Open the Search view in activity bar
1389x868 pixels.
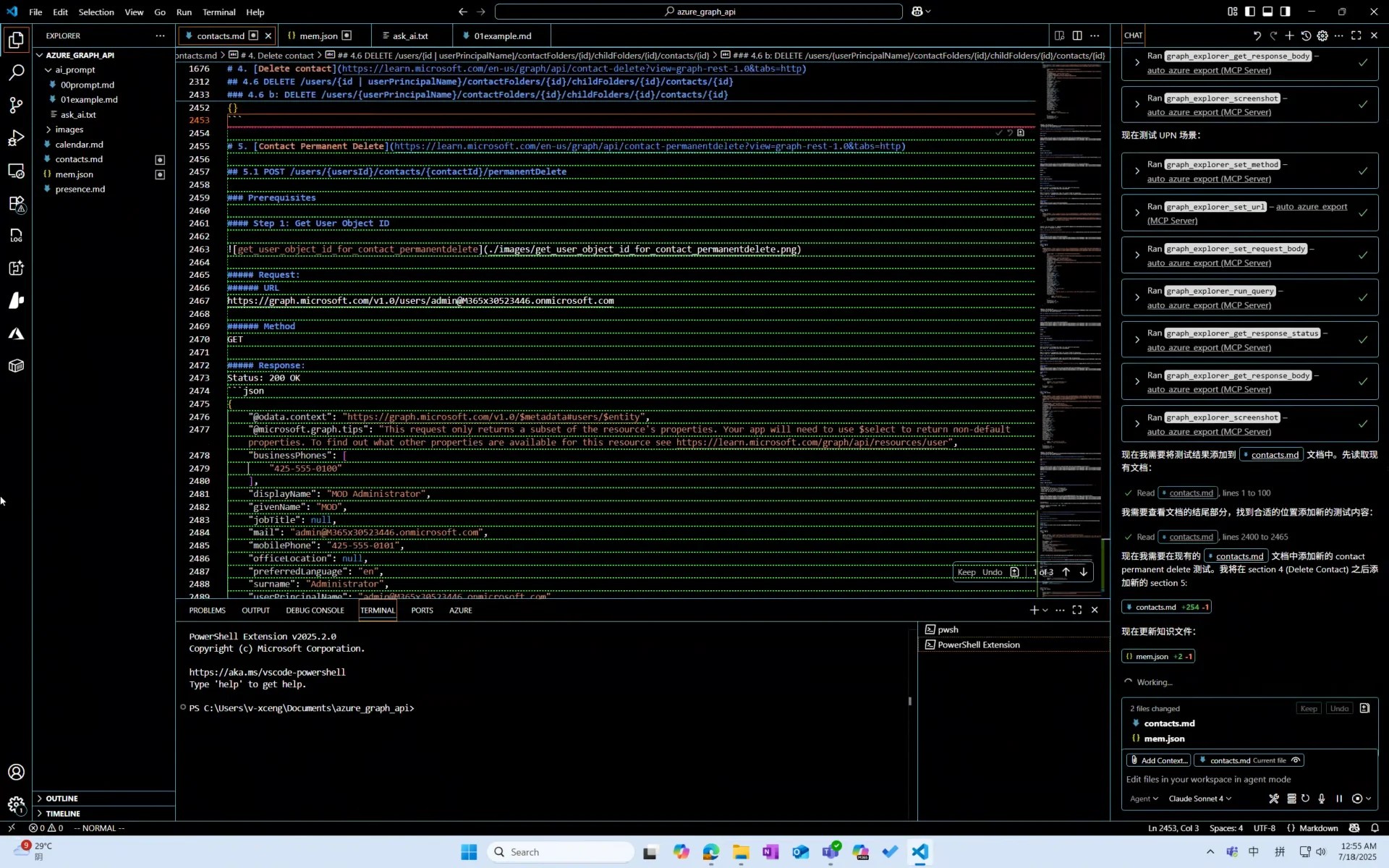click(x=16, y=72)
